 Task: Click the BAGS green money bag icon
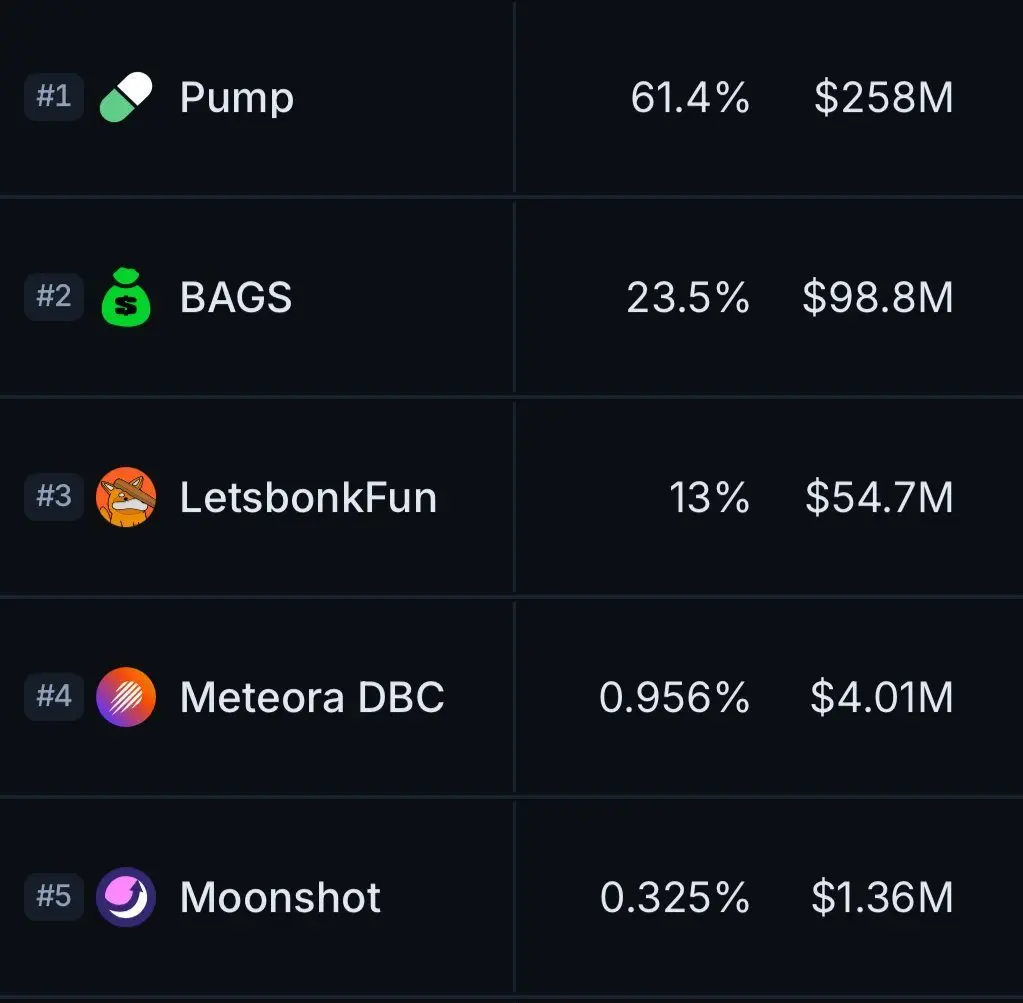(126, 297)
